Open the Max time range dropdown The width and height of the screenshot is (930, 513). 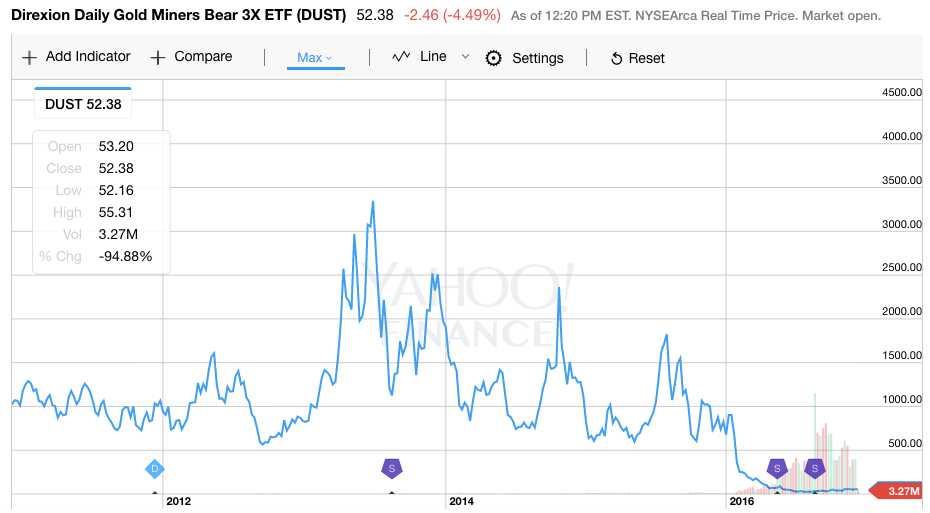point(315,58)
